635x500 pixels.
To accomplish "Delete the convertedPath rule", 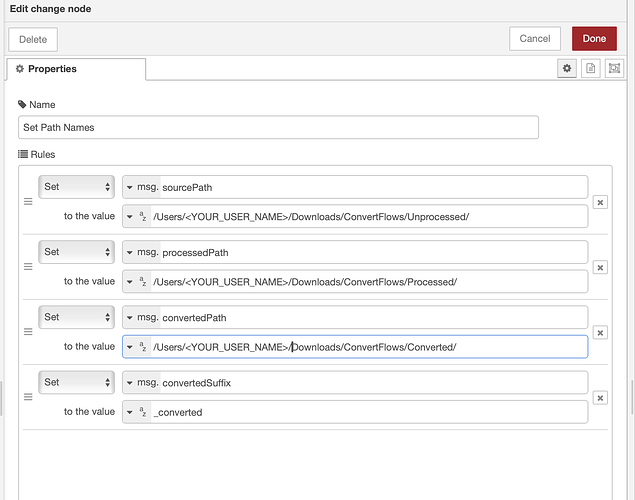I will (x=600, y=332).
